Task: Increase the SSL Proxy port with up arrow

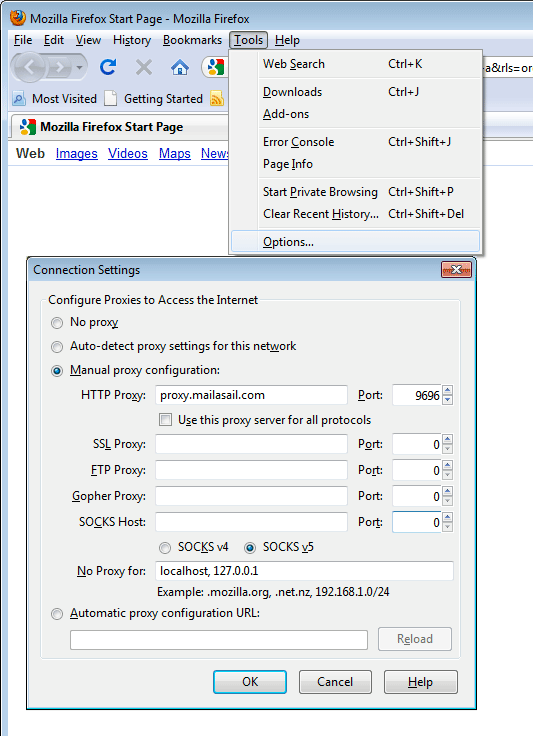Action: [x=448, y=439]
